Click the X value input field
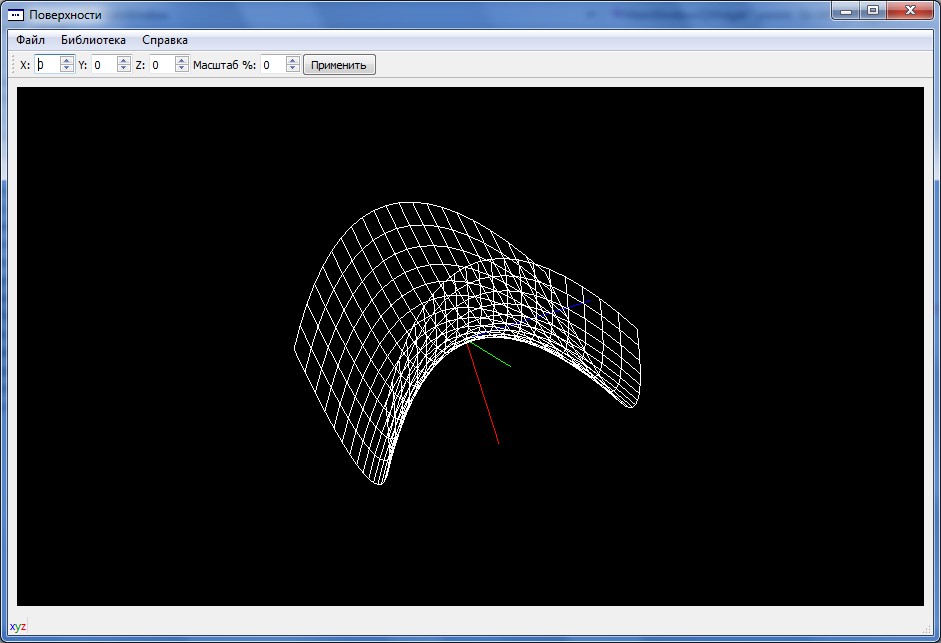Image resolution: width=941 pixels, height=643 pixels. pyautogui.click(x=47, y=65)
